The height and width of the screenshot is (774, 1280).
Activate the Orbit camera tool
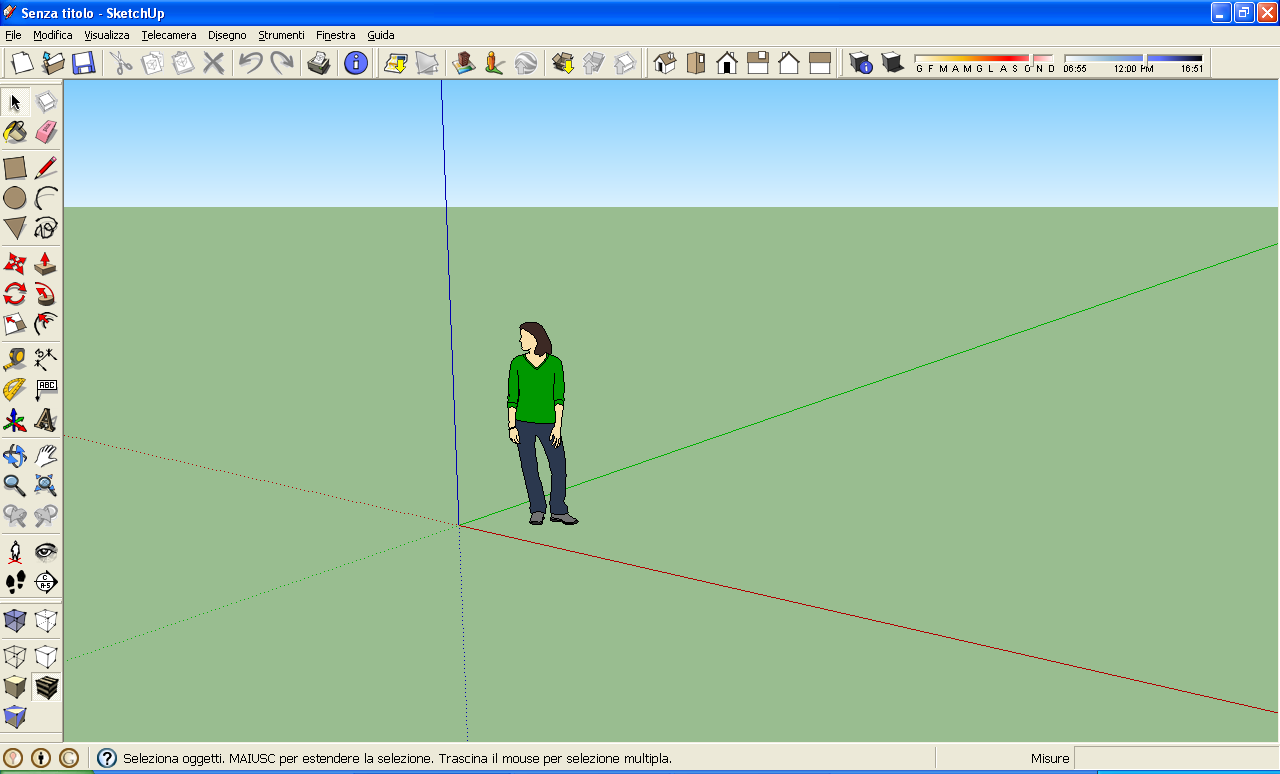point(15,456)
